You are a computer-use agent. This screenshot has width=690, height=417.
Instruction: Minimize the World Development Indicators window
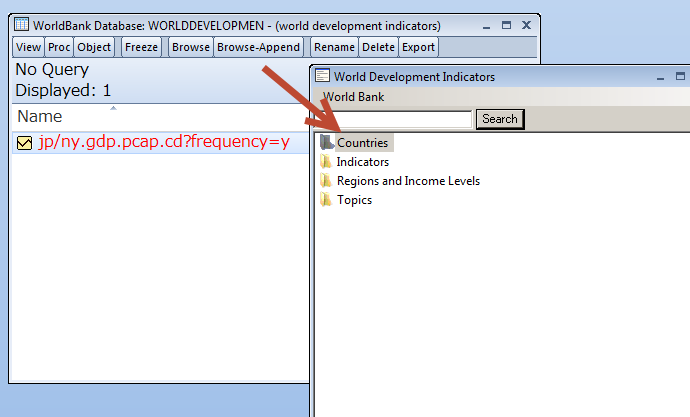point(661,77)
